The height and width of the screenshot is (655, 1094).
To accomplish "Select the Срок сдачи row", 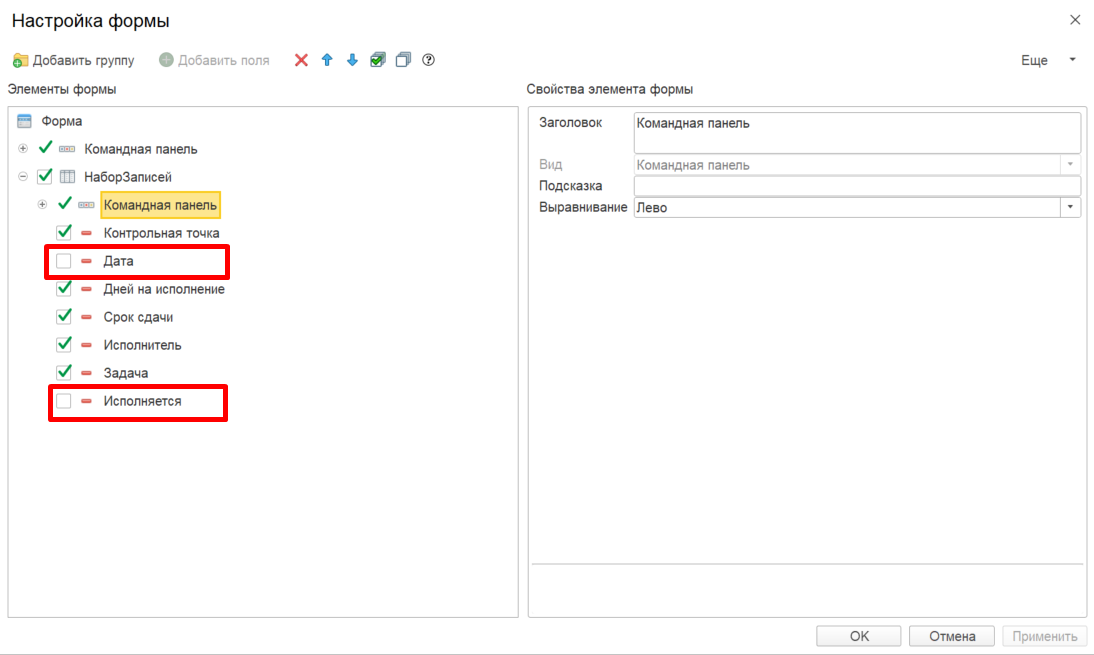I will pos(138,317).
